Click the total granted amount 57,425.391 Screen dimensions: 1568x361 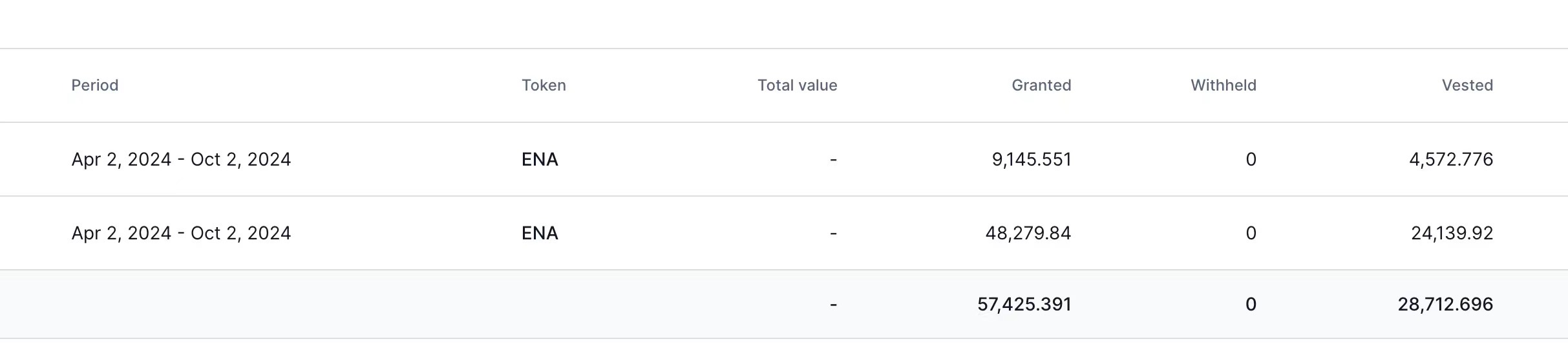pos(1024,304)
